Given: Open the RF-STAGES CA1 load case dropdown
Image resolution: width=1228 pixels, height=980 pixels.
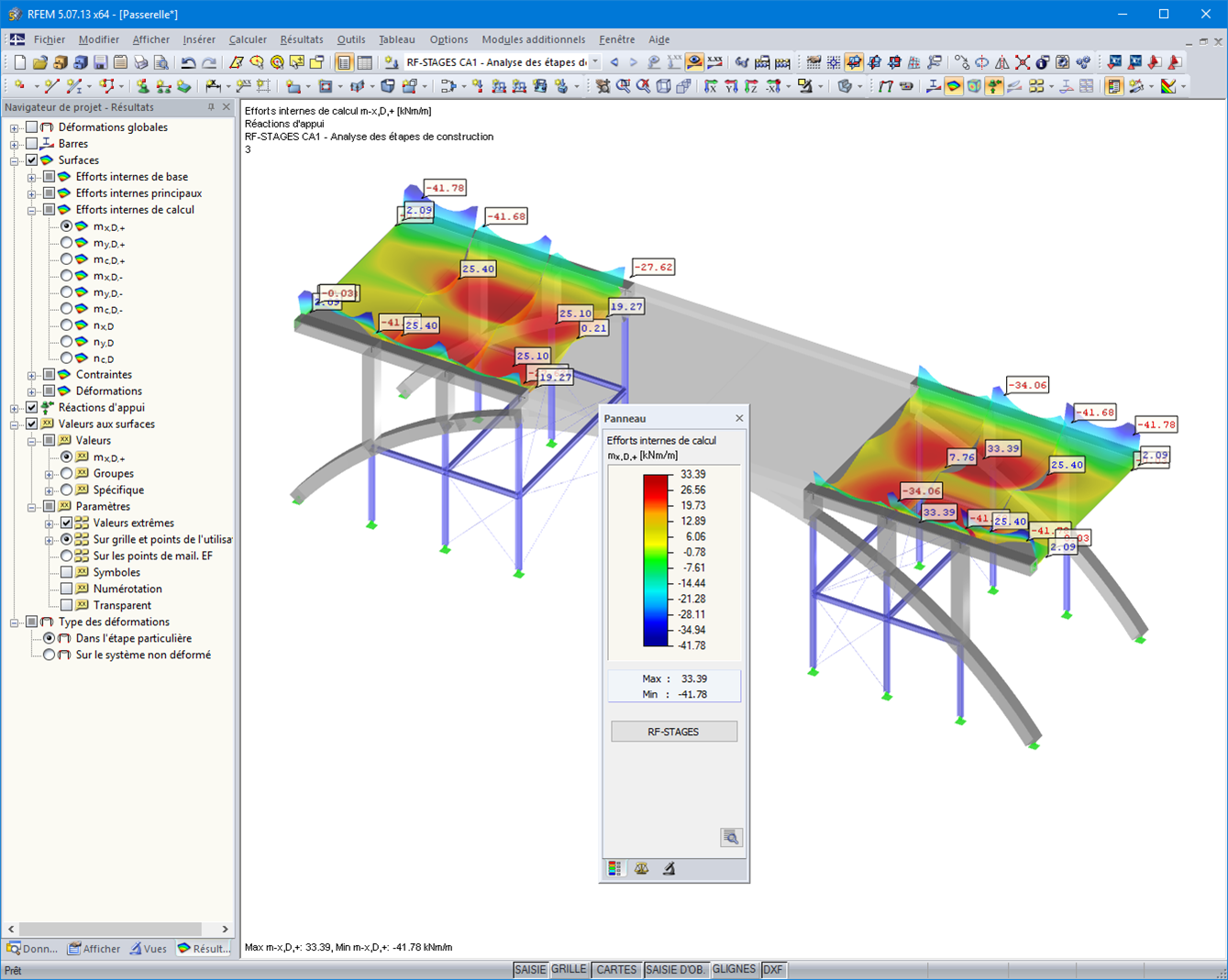Looking at the screenshot, I should pos(595,62).
